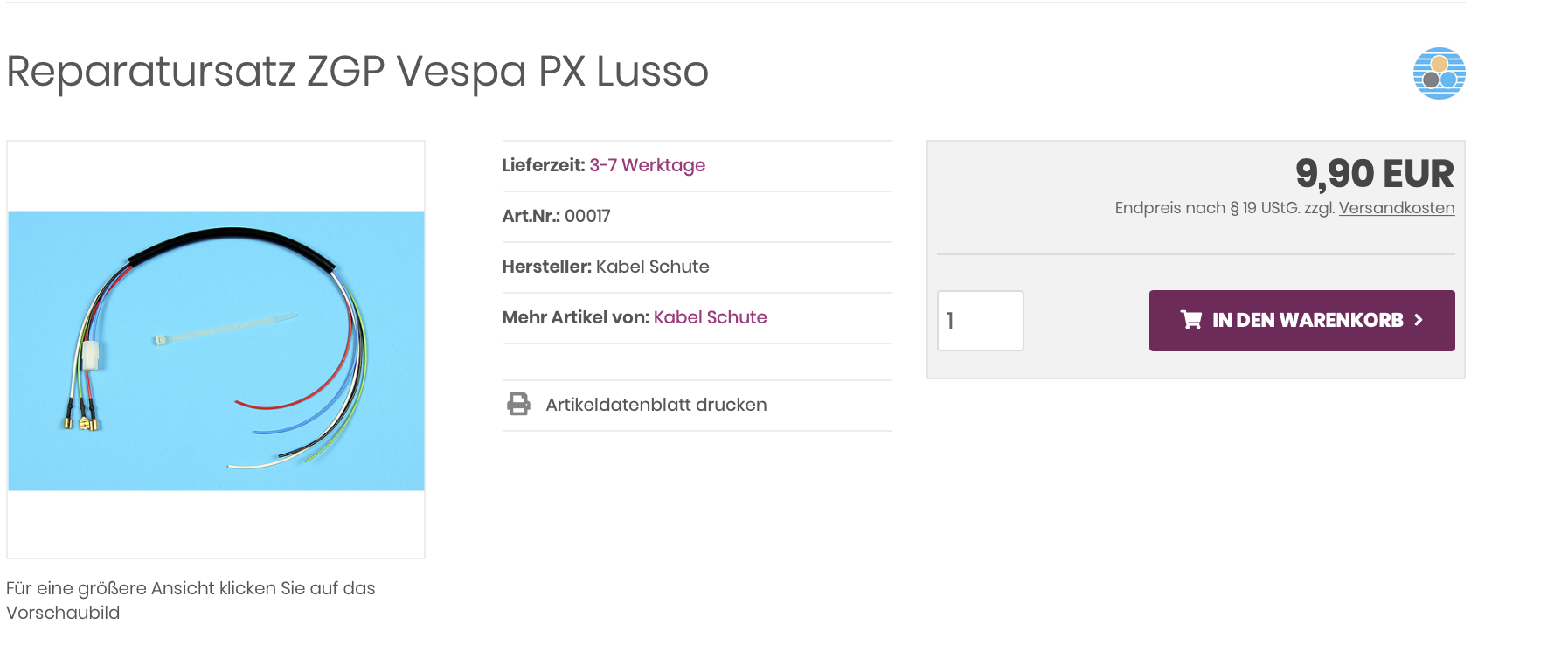Click the printer icon
The image size is (1568, 645).
coord(518,404)
